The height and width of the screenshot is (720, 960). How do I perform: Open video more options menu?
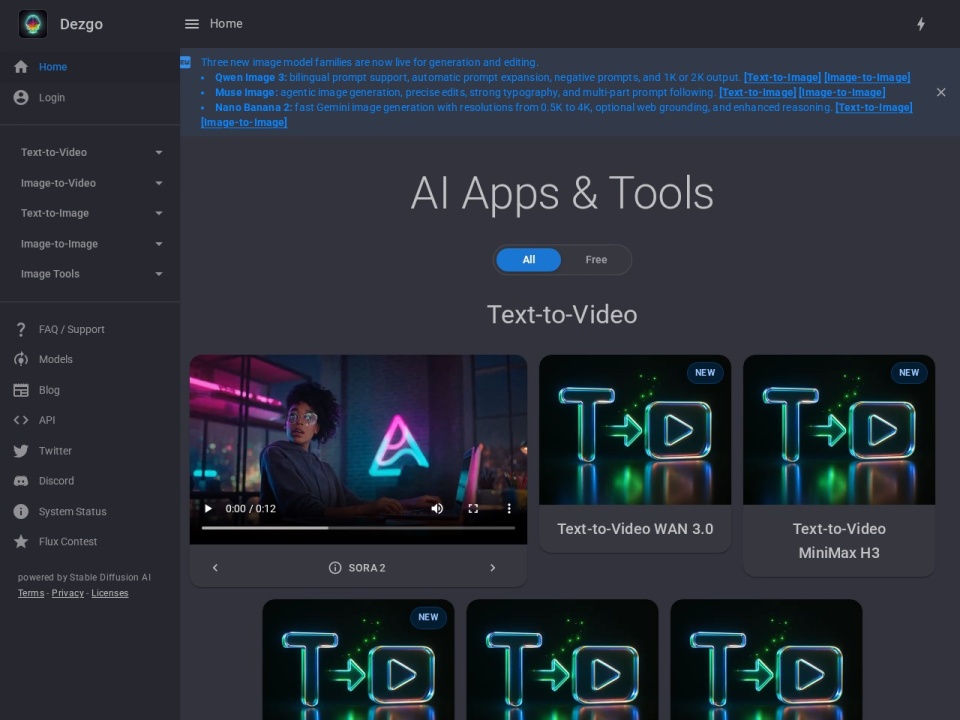pyautogui.click(x=509, y=509)
